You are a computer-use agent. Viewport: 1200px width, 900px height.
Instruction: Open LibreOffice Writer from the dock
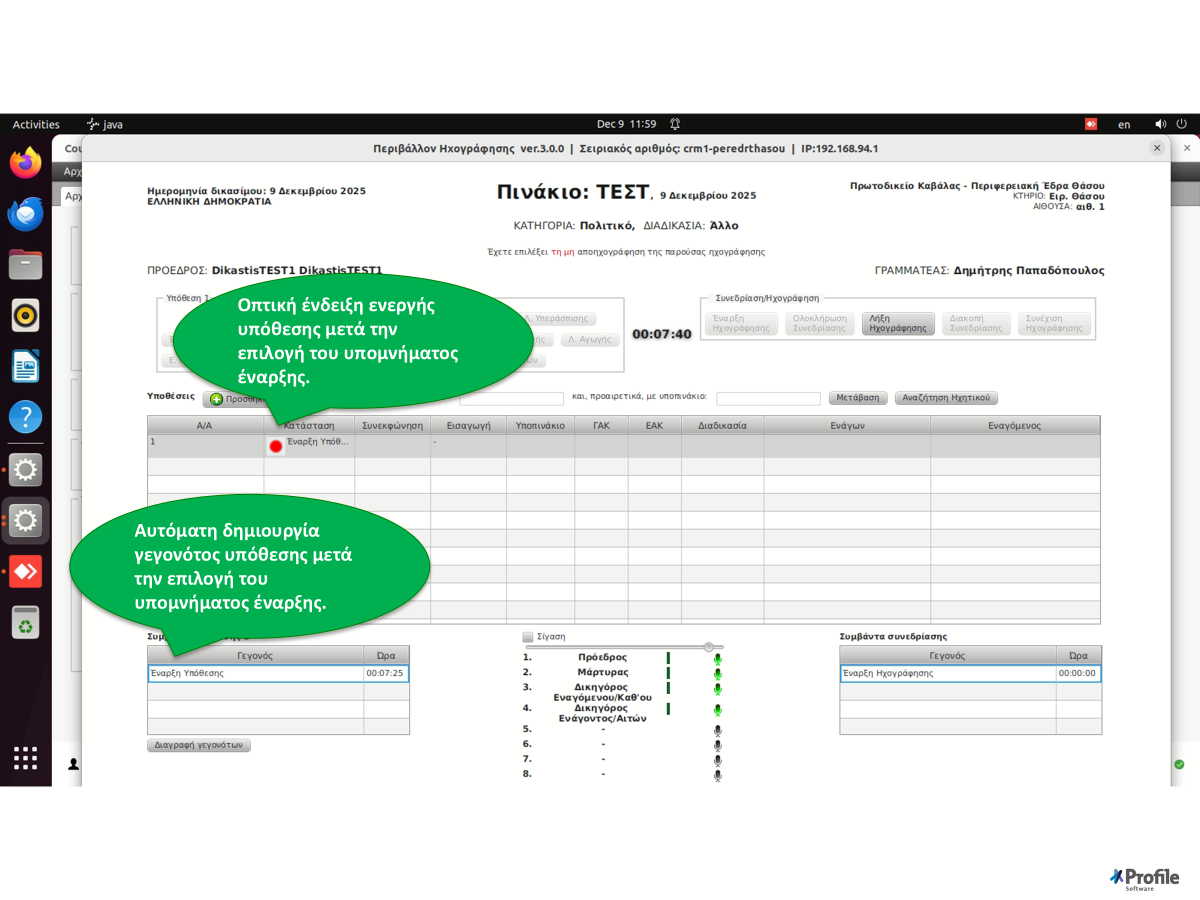(26, 366)
